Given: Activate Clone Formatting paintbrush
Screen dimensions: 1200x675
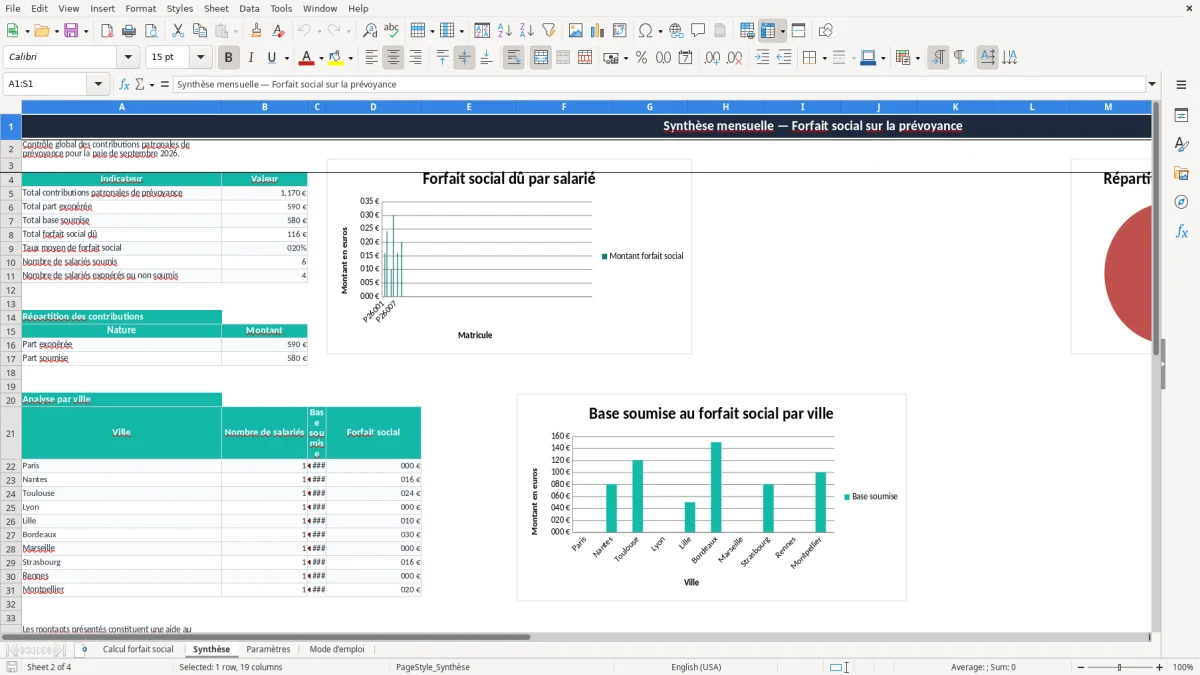Looking at the screenshot, I should click(x=256, y=31).
